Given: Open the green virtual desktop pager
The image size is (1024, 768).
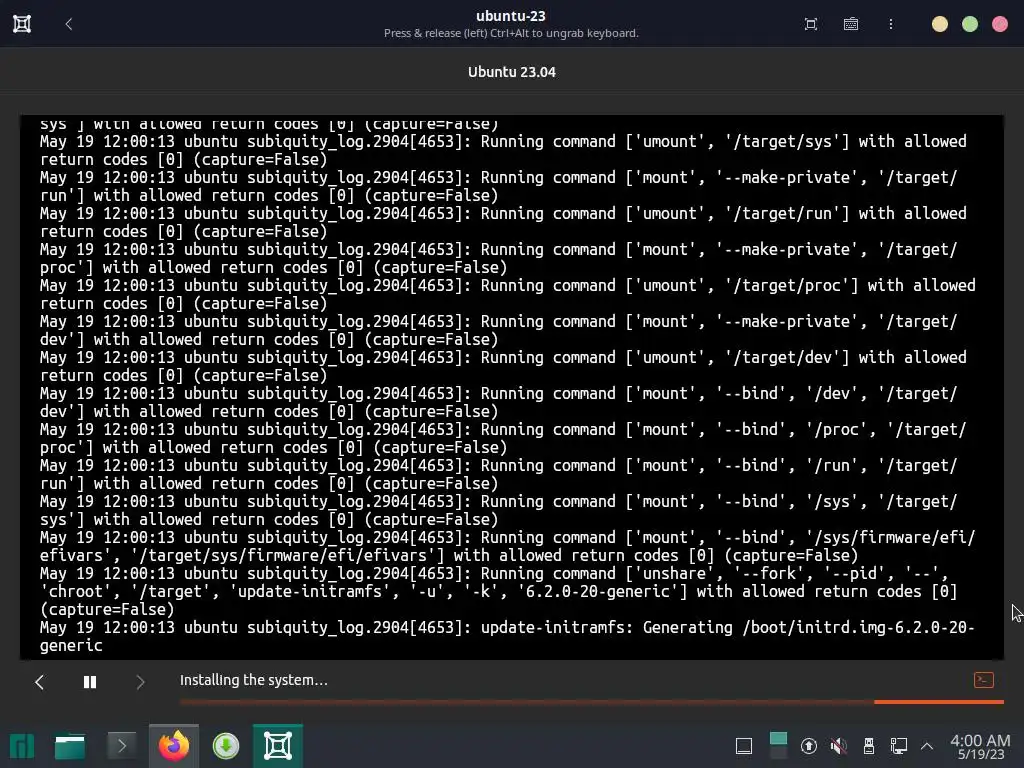Looking at the screenshot, I should pyautogui.click(x=778, y=746).
